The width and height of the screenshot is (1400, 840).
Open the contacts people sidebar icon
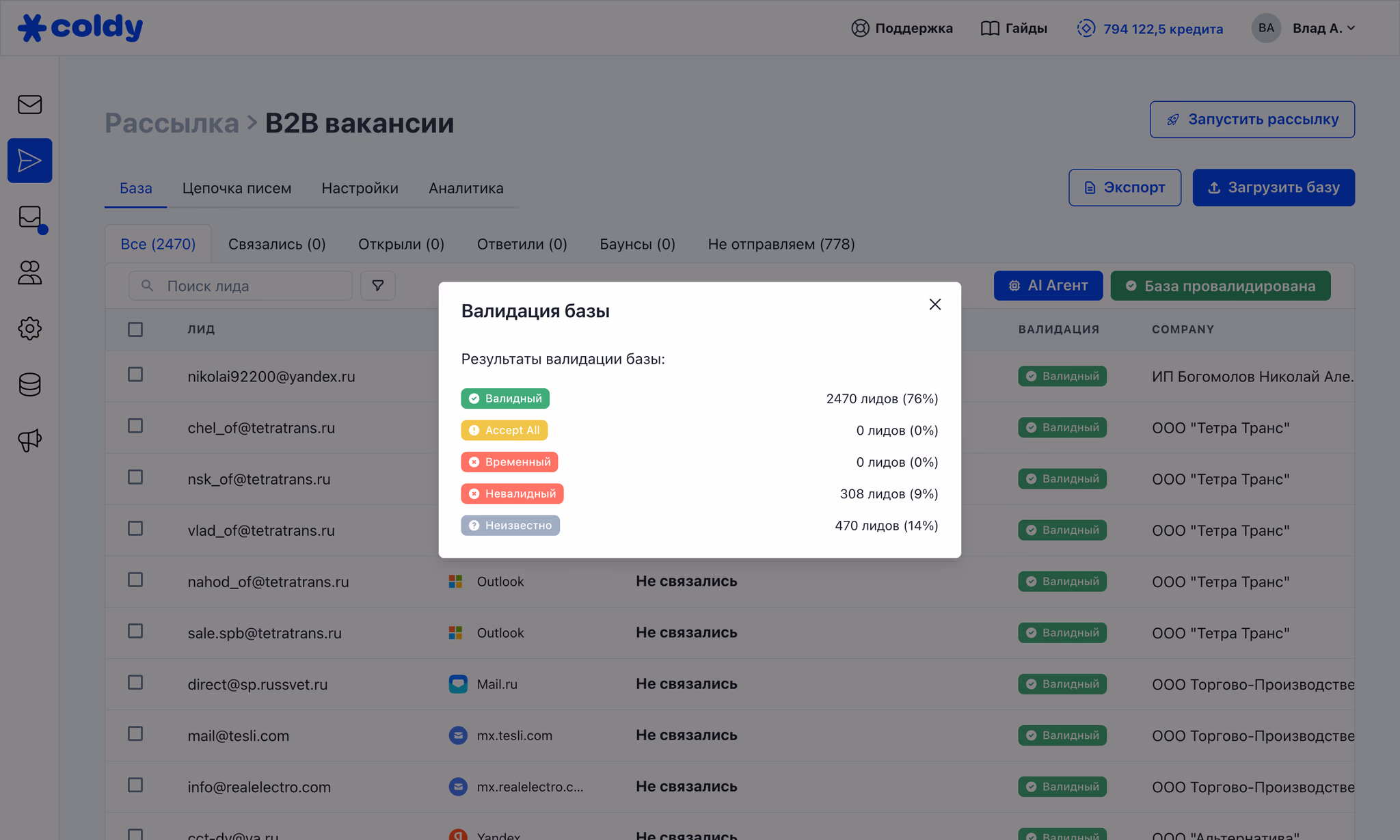(x=29, y=273)
